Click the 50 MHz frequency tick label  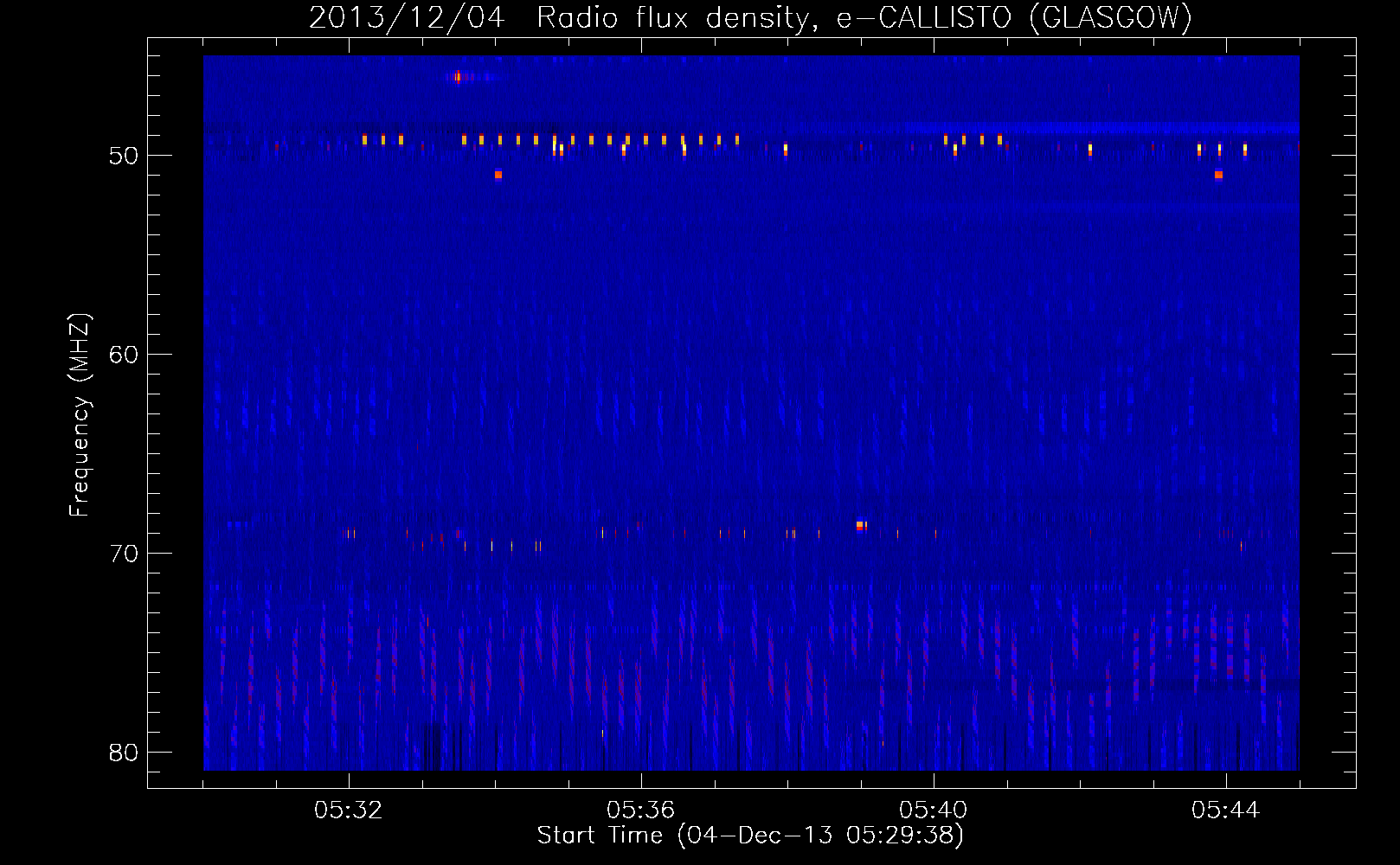[x=124, y=156]
